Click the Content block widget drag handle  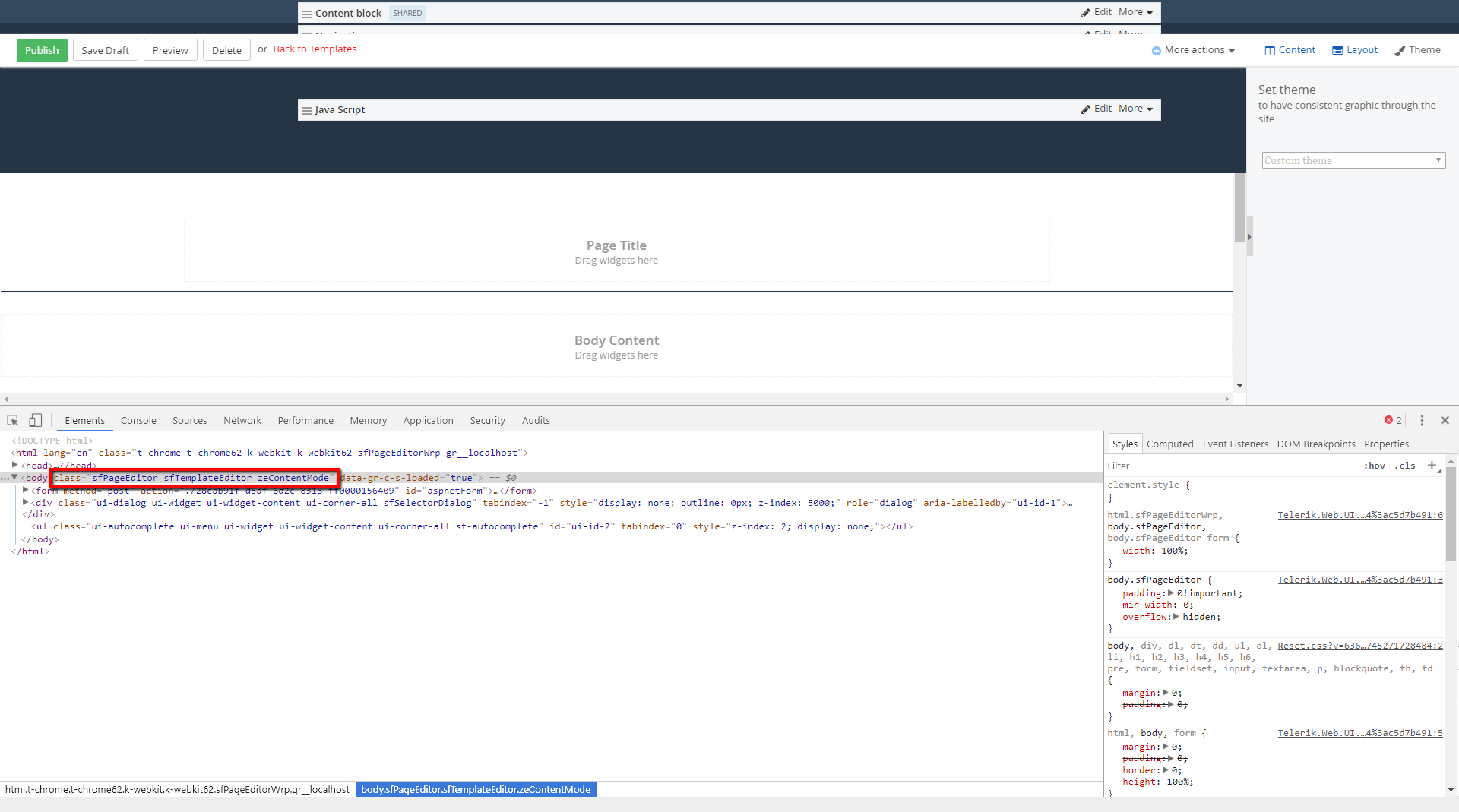(307, 14)
